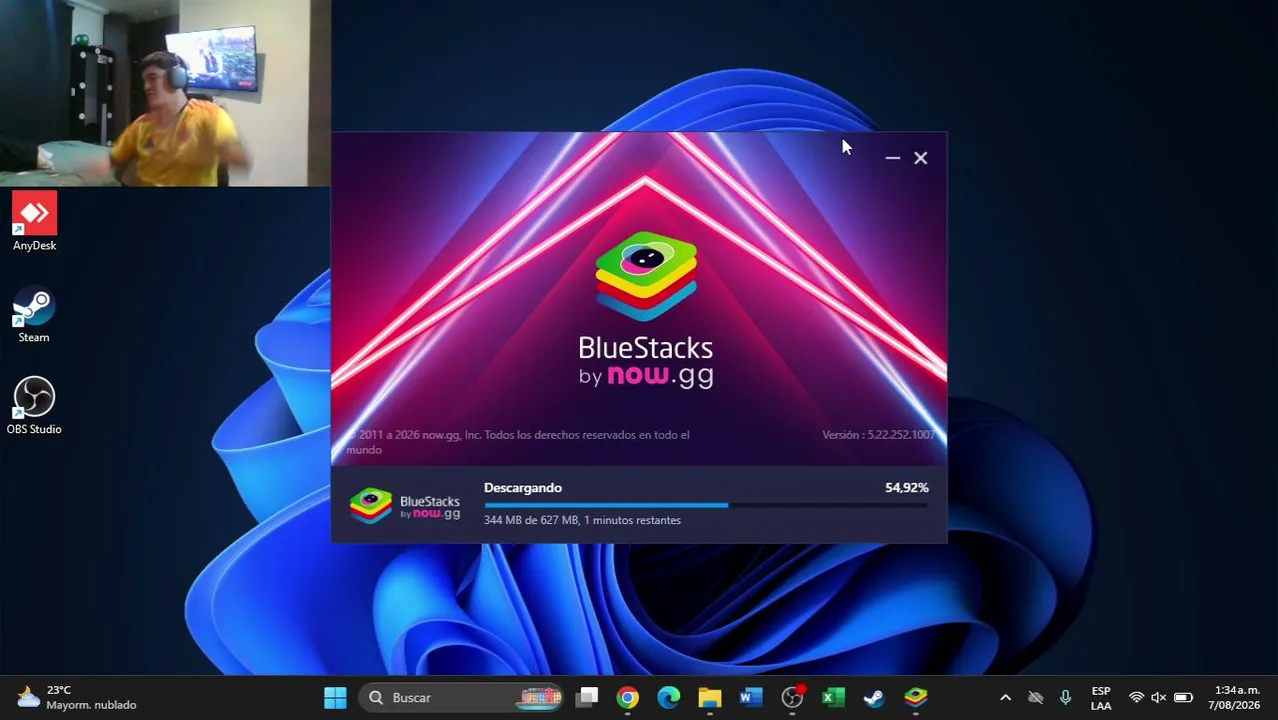
Task: Open Microsoft Word from the taskbar
Action: tap(751, 698)
